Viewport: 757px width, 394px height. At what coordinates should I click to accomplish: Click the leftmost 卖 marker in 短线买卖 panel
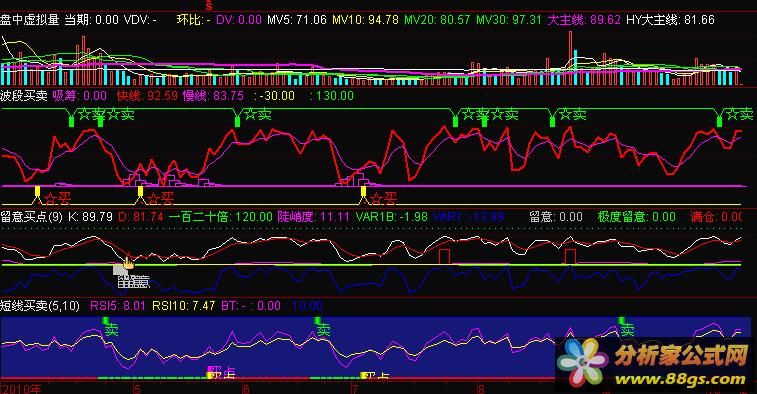(x=110, y=327)
